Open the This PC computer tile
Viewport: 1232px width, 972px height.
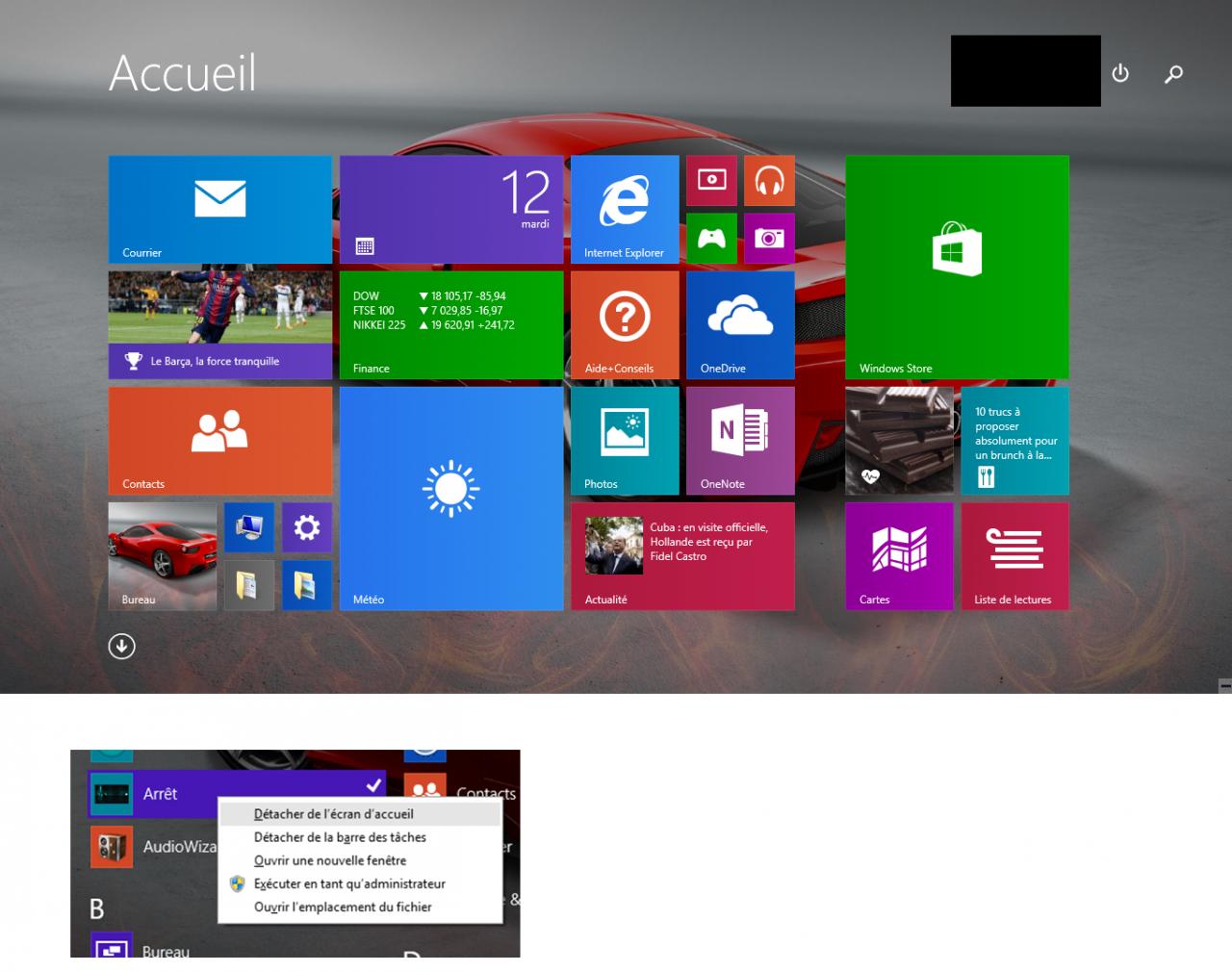pos(249,527)
